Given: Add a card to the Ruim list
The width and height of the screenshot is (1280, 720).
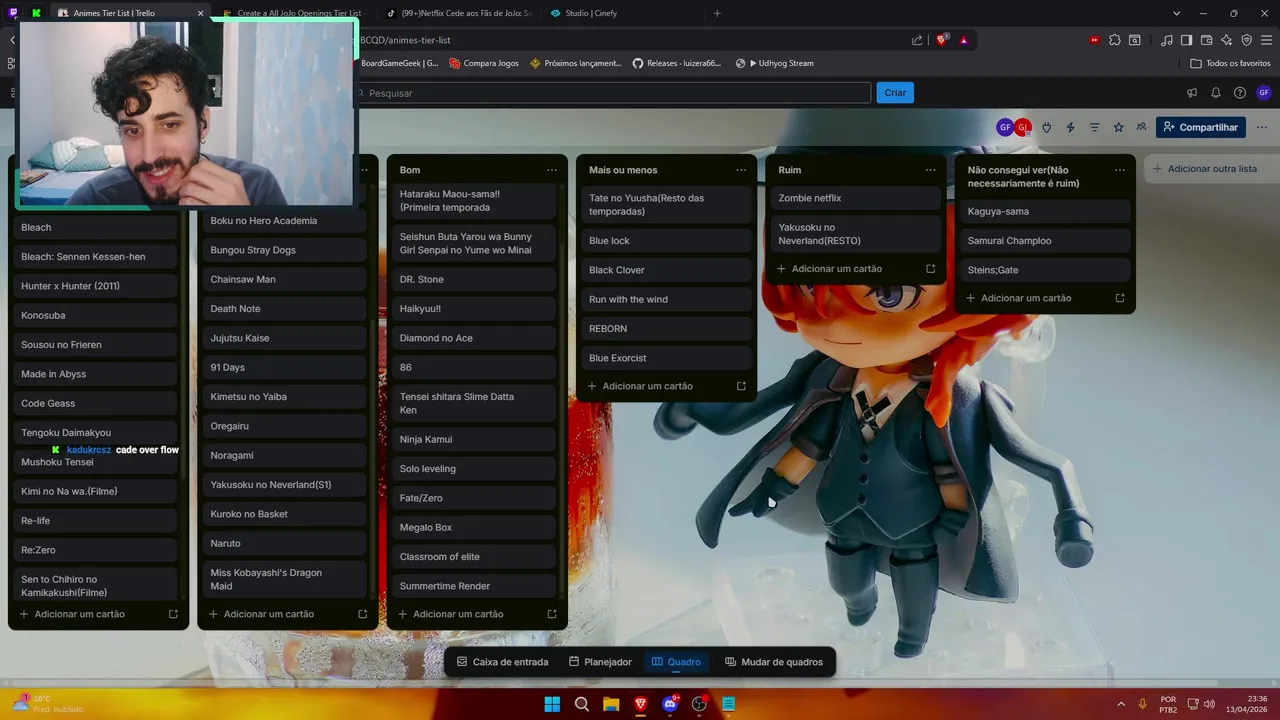Looking at the screenshot, I should [837, 269].
